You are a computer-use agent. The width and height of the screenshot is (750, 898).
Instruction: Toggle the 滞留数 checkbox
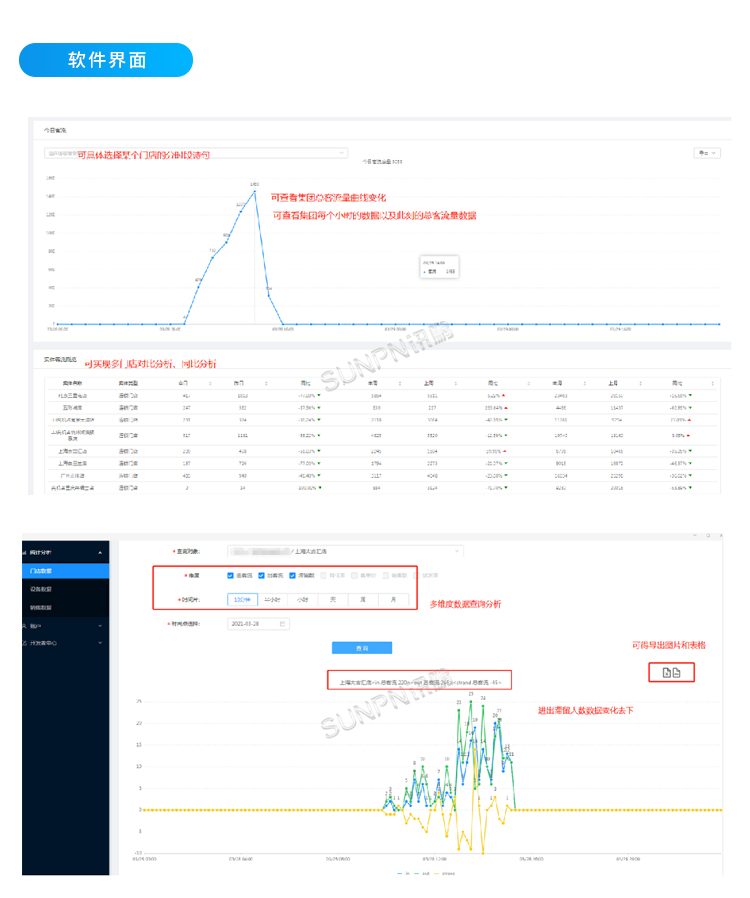[x=292, y=576]
